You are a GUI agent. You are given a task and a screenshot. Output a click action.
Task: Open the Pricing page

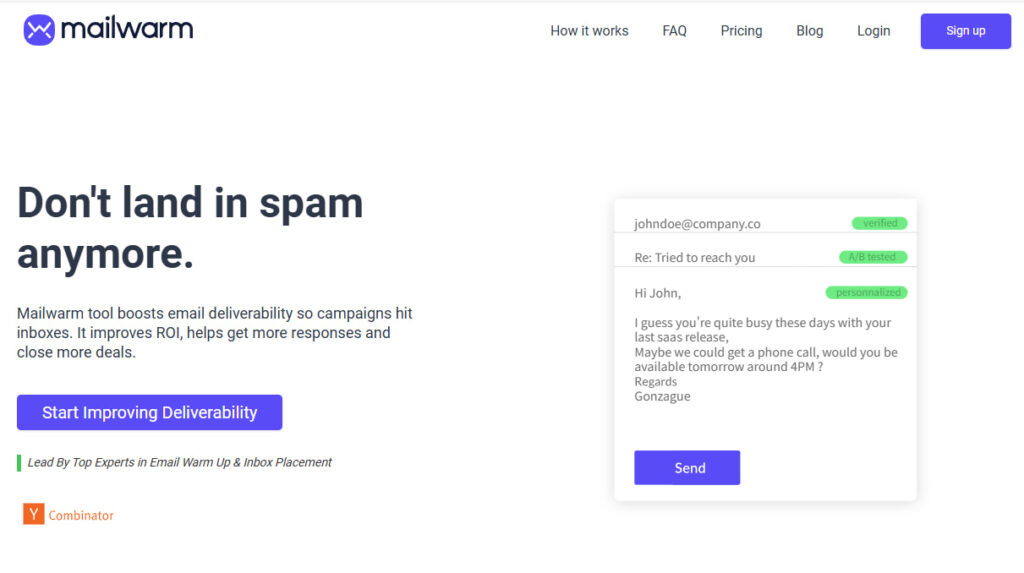pyautogui.click(x=741, y=31)
